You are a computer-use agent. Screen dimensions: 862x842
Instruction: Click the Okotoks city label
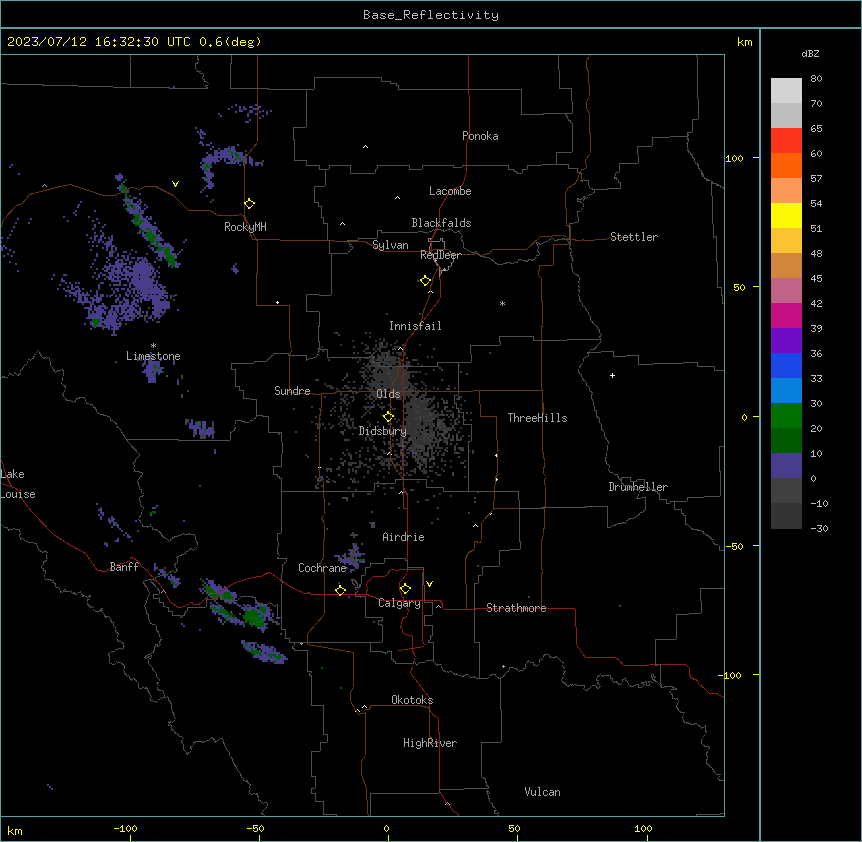coord(412,700)
